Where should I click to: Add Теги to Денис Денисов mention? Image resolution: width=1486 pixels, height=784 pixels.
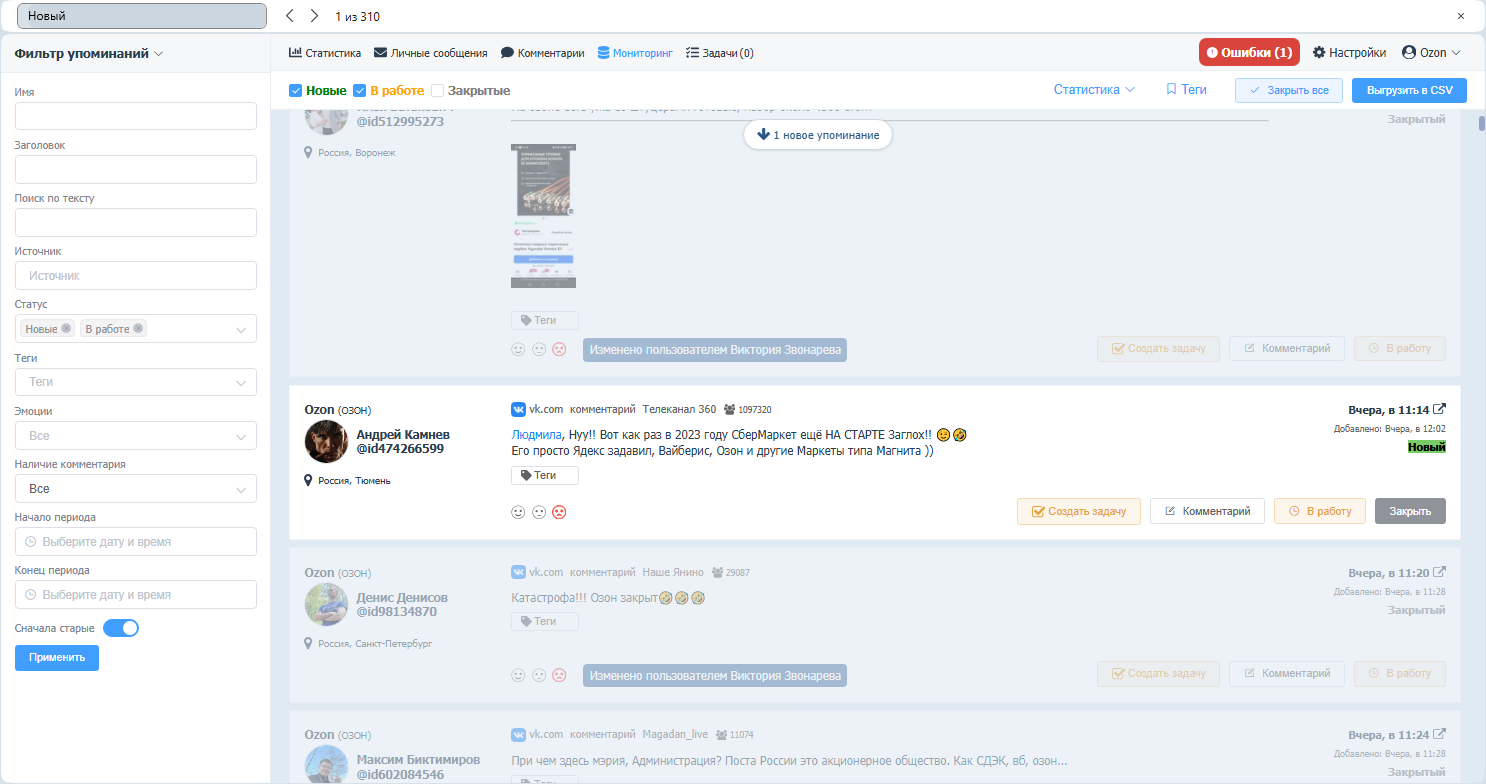tap(545, 621)
